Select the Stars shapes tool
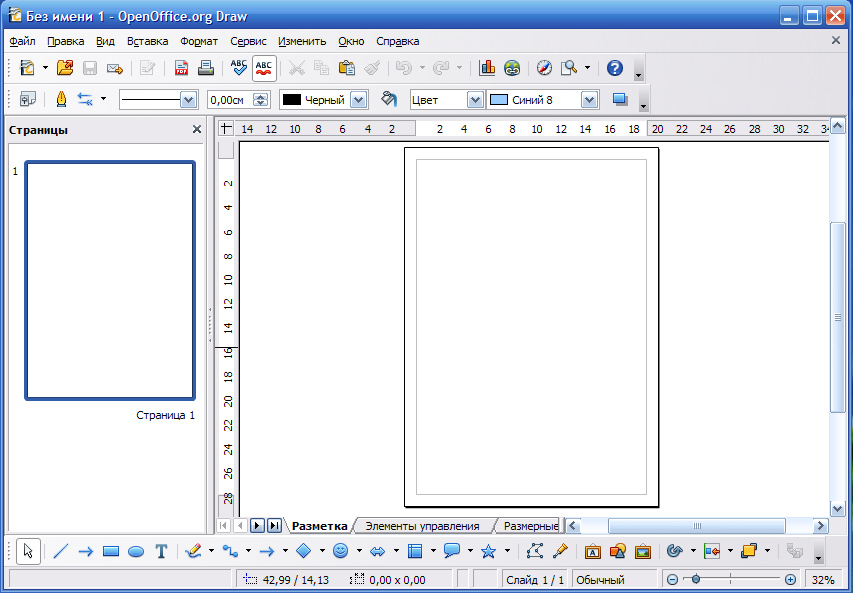This screenshot has width=853, height=593. pyautogui.click(x=488, y=551)
